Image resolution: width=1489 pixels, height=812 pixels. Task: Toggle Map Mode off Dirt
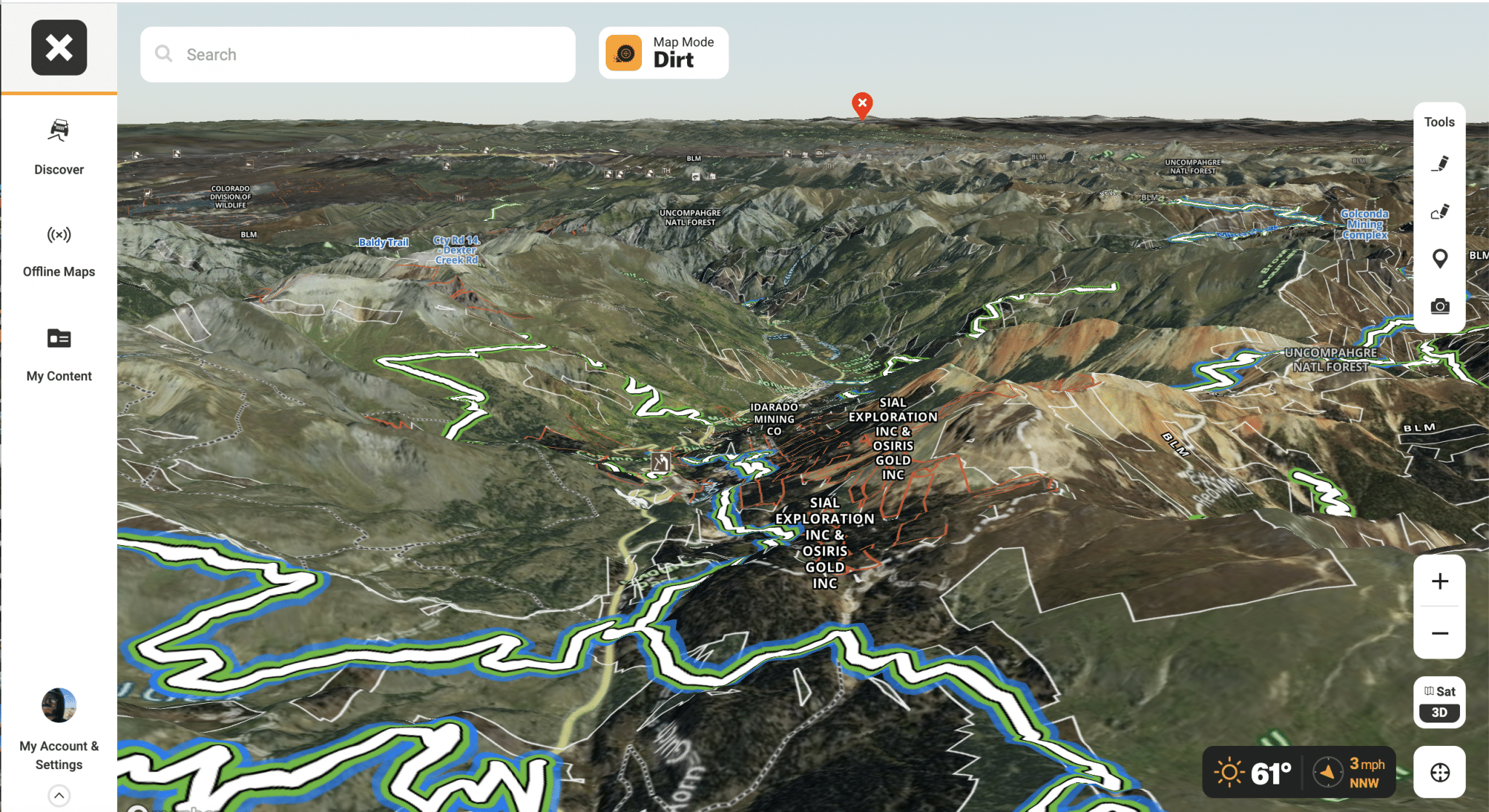662,52
